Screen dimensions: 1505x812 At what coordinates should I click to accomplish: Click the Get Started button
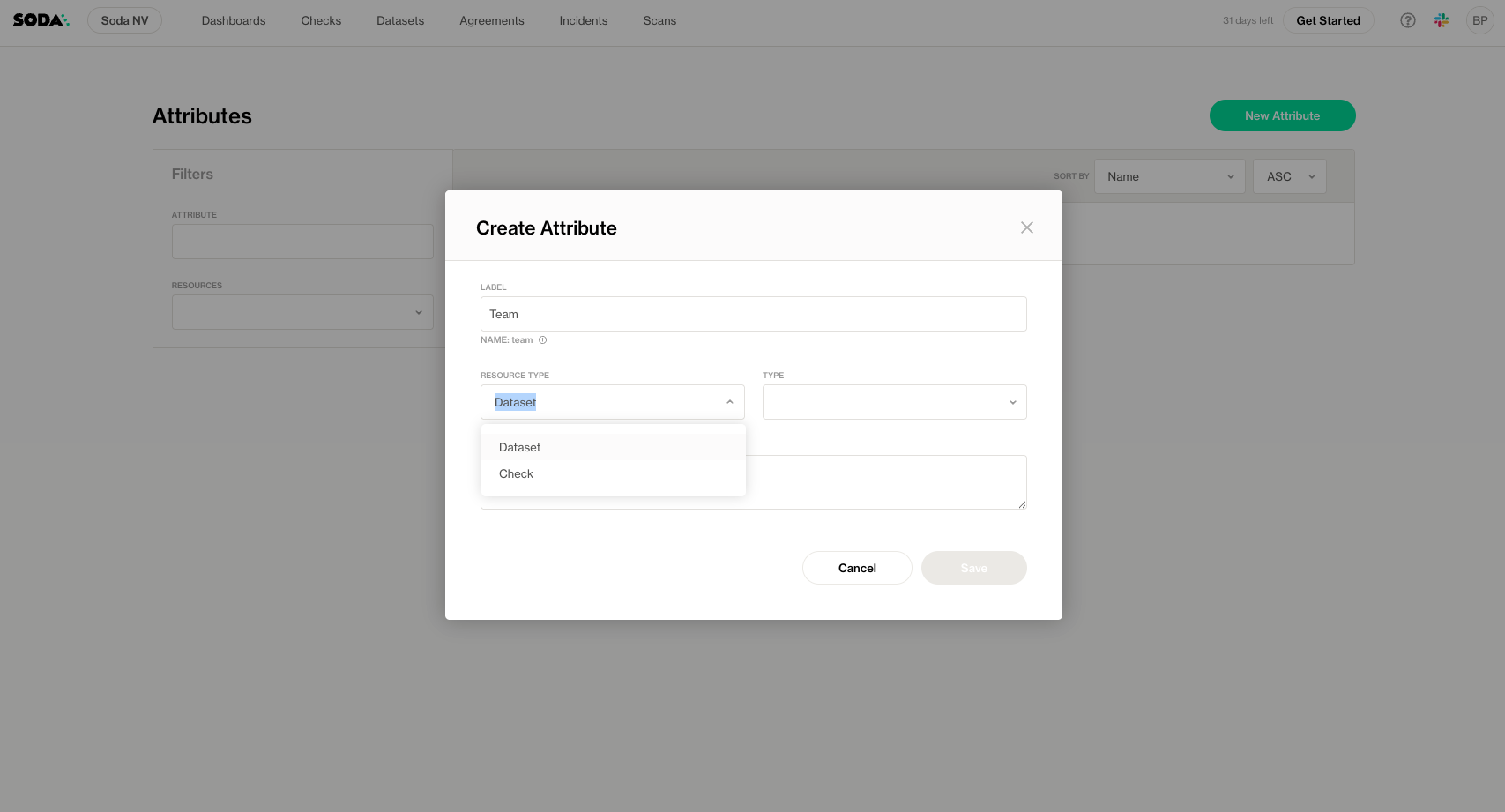1328,20
